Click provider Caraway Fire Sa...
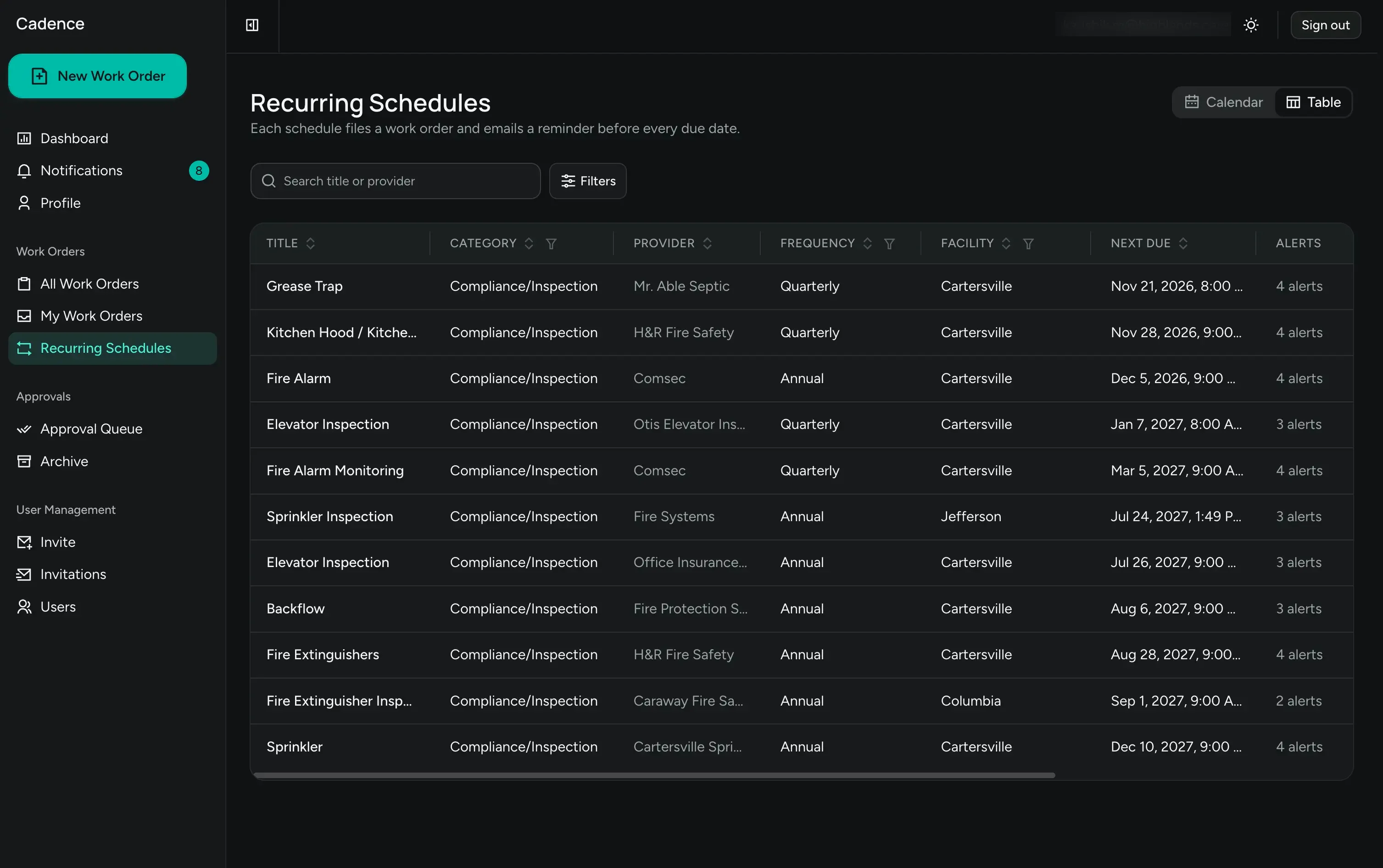 pos(688,701)
